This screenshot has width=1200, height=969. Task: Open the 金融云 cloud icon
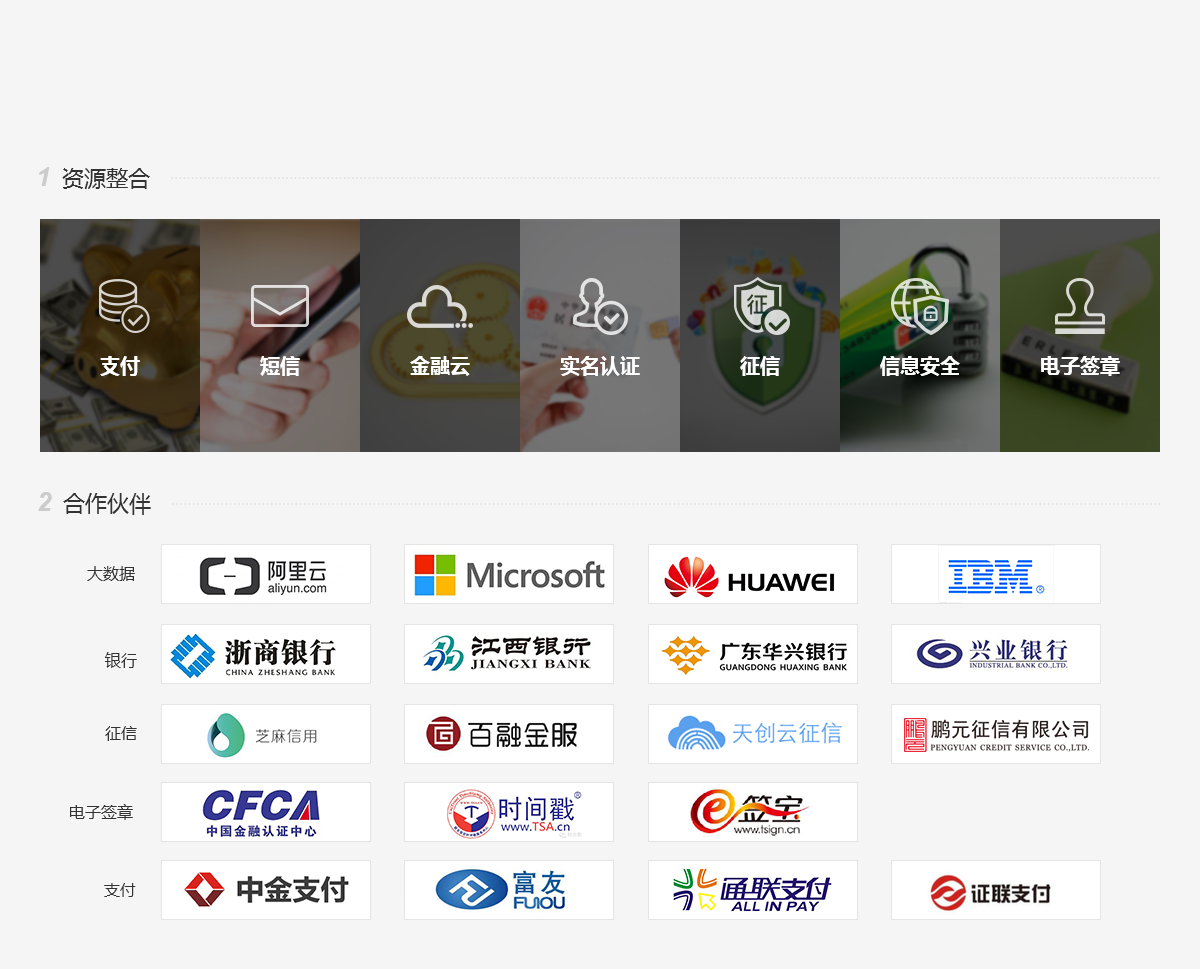(x=439, y=307)
